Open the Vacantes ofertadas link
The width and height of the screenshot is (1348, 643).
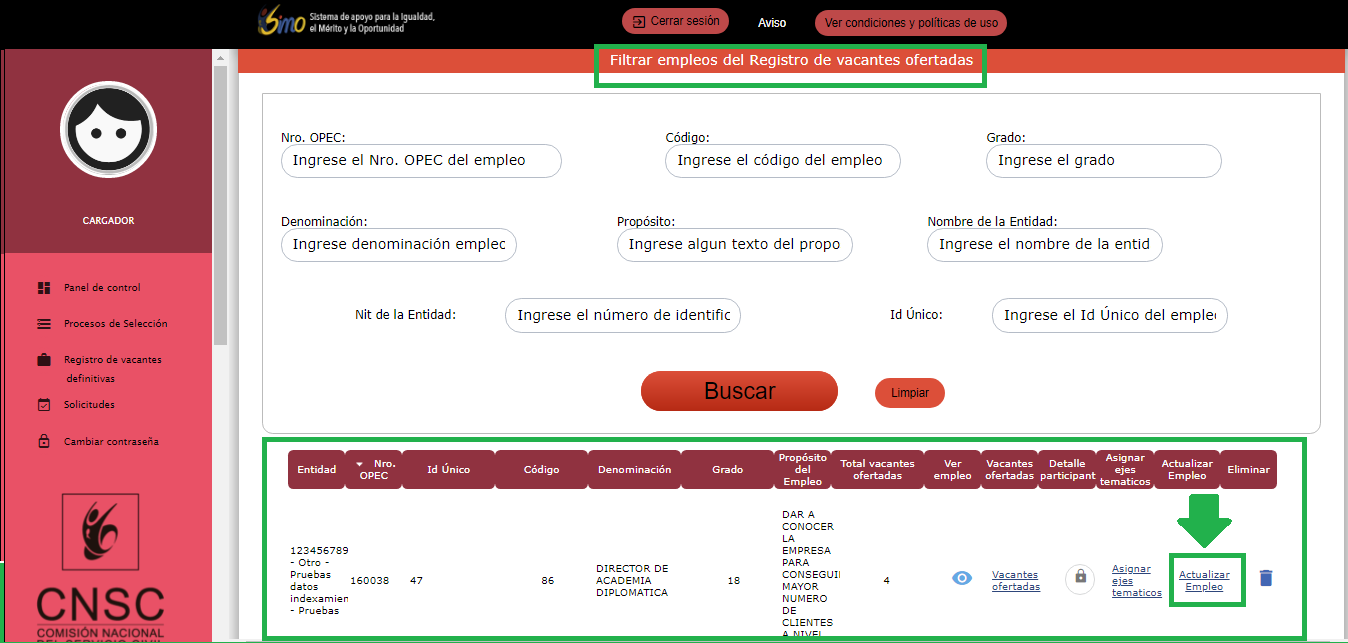coord(1015,581)
